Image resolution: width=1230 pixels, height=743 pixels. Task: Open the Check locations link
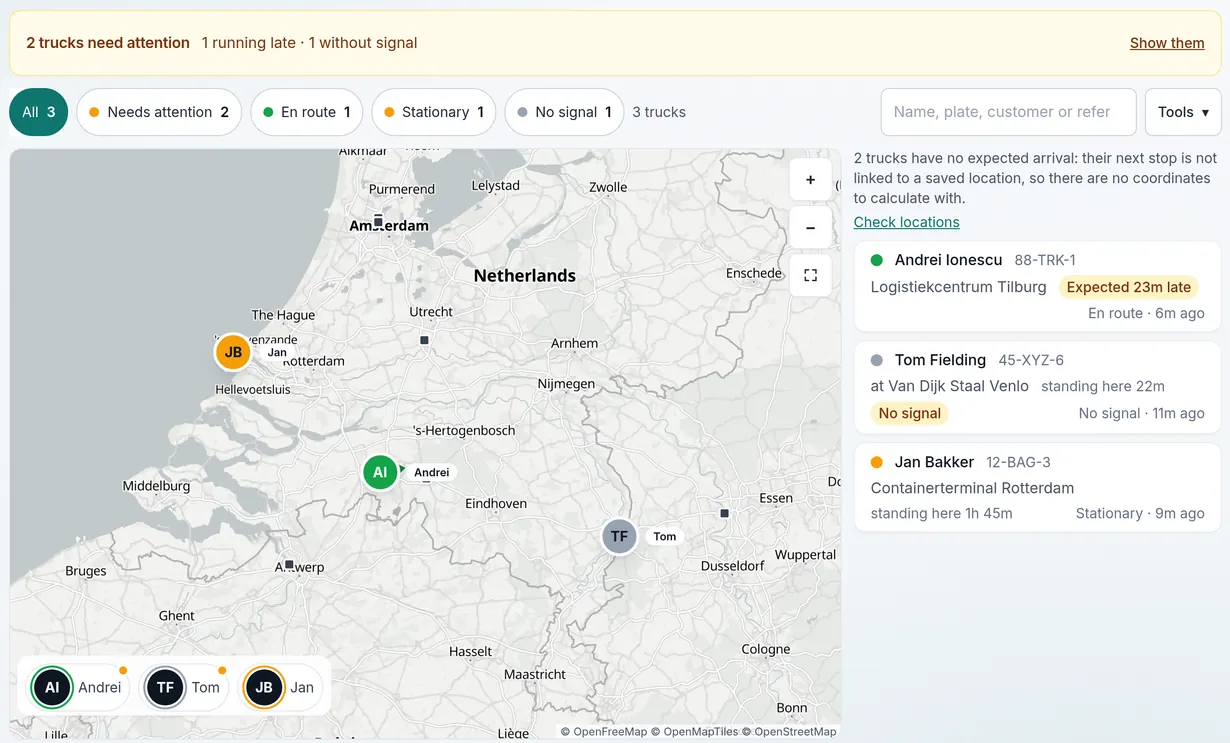(906, 222)
